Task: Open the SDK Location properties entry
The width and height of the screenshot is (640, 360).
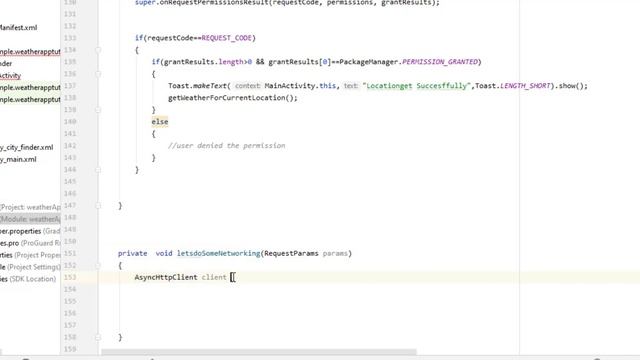Action: point(28,279)
